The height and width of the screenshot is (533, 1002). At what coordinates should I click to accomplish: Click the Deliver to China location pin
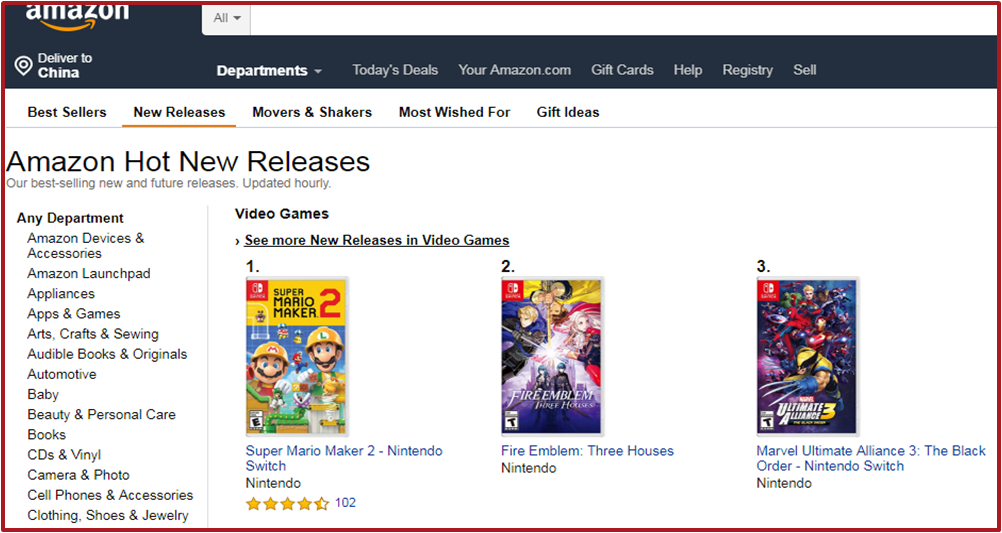pos(23,66)
